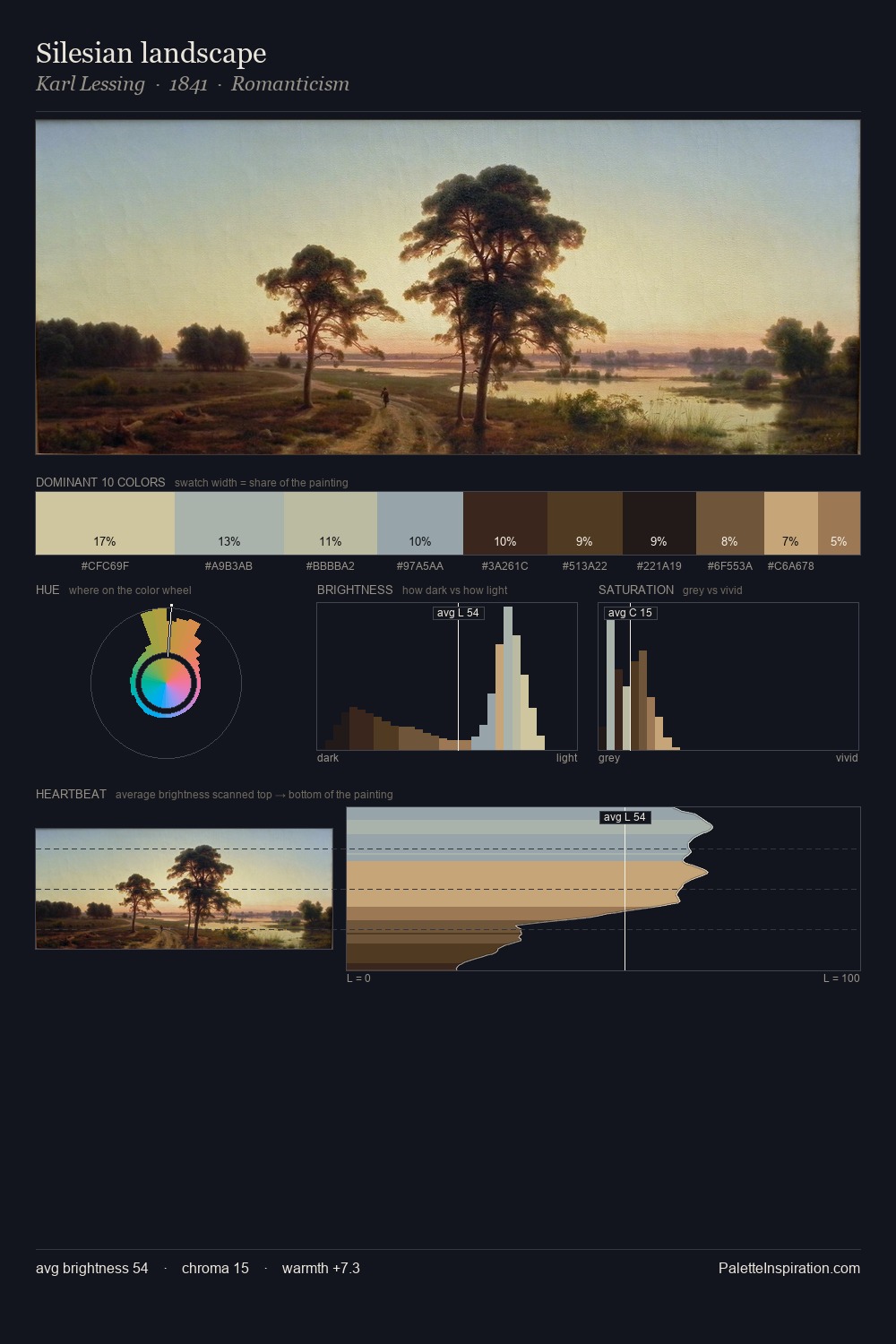Click the hex code '#6F553A' text
The width and height of the screenshot is (896, 1344).
(x=730, y=566)
